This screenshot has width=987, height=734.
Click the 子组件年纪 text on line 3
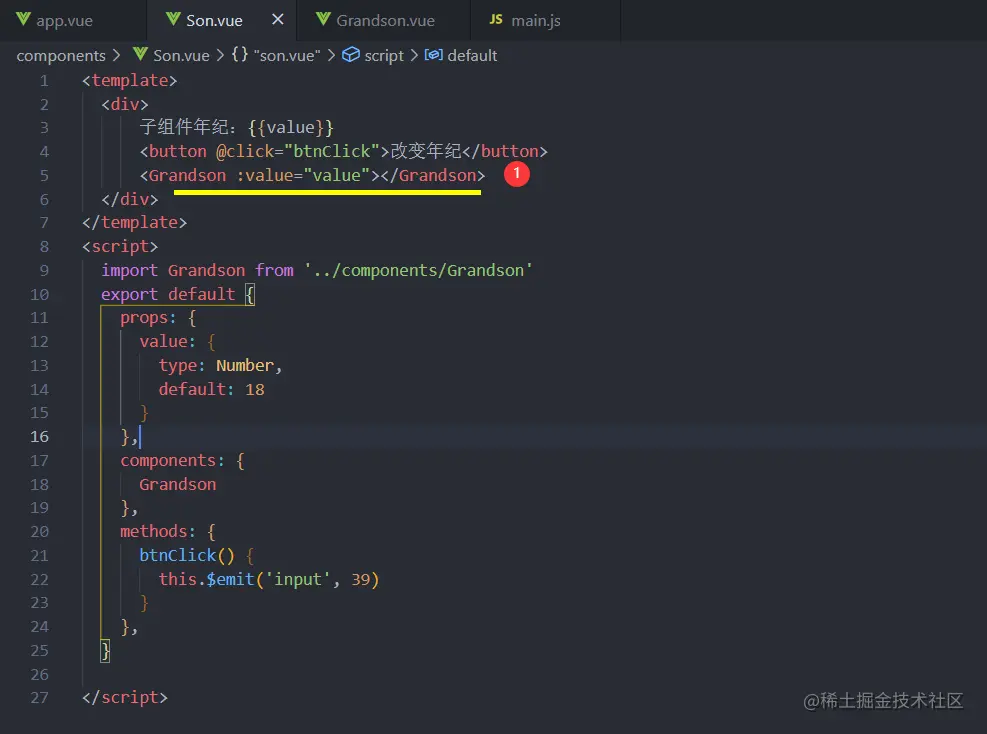(x=184, y=127)
